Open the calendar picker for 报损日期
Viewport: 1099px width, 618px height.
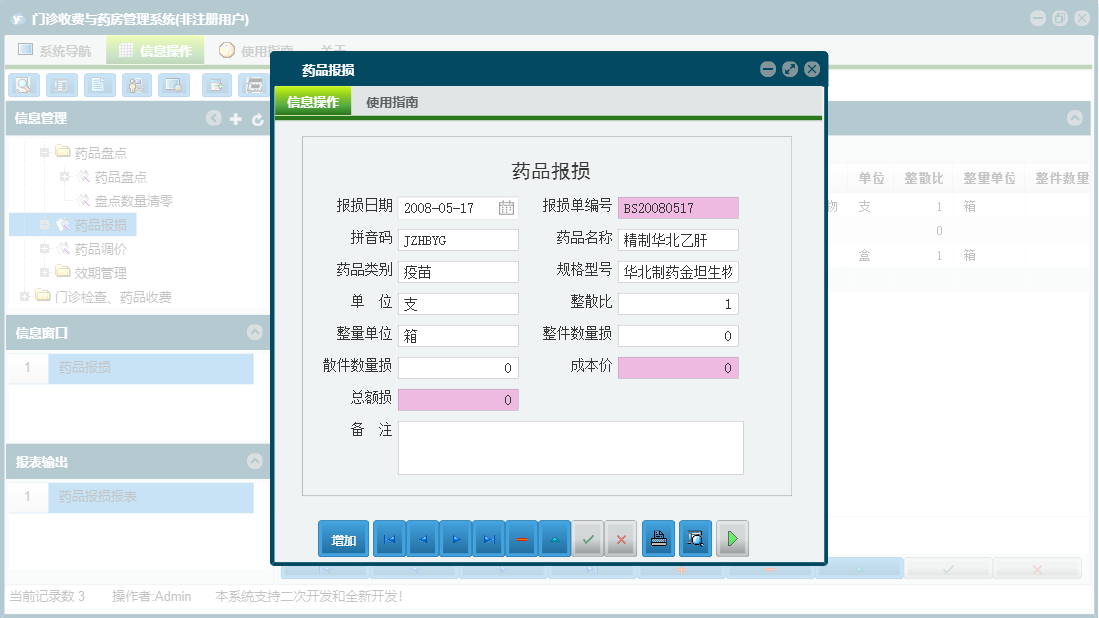pyautogui.click(x=507, y=207)
